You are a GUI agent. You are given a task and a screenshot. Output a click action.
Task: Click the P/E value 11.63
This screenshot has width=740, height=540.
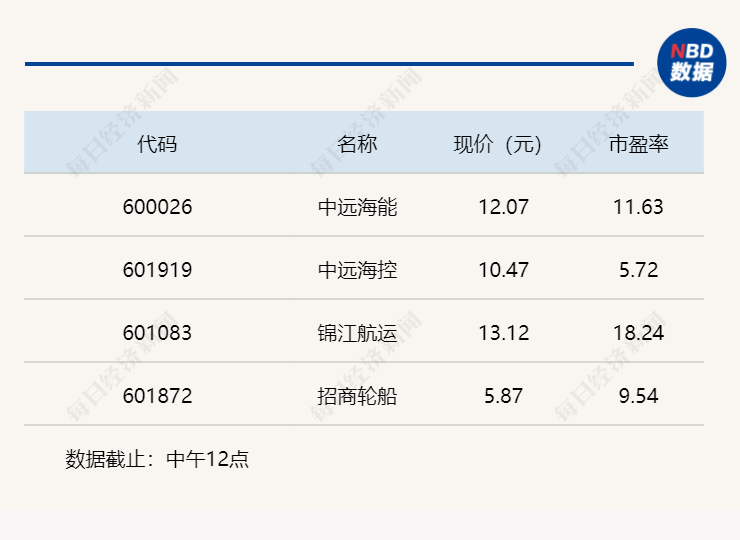tap(639, 207)
